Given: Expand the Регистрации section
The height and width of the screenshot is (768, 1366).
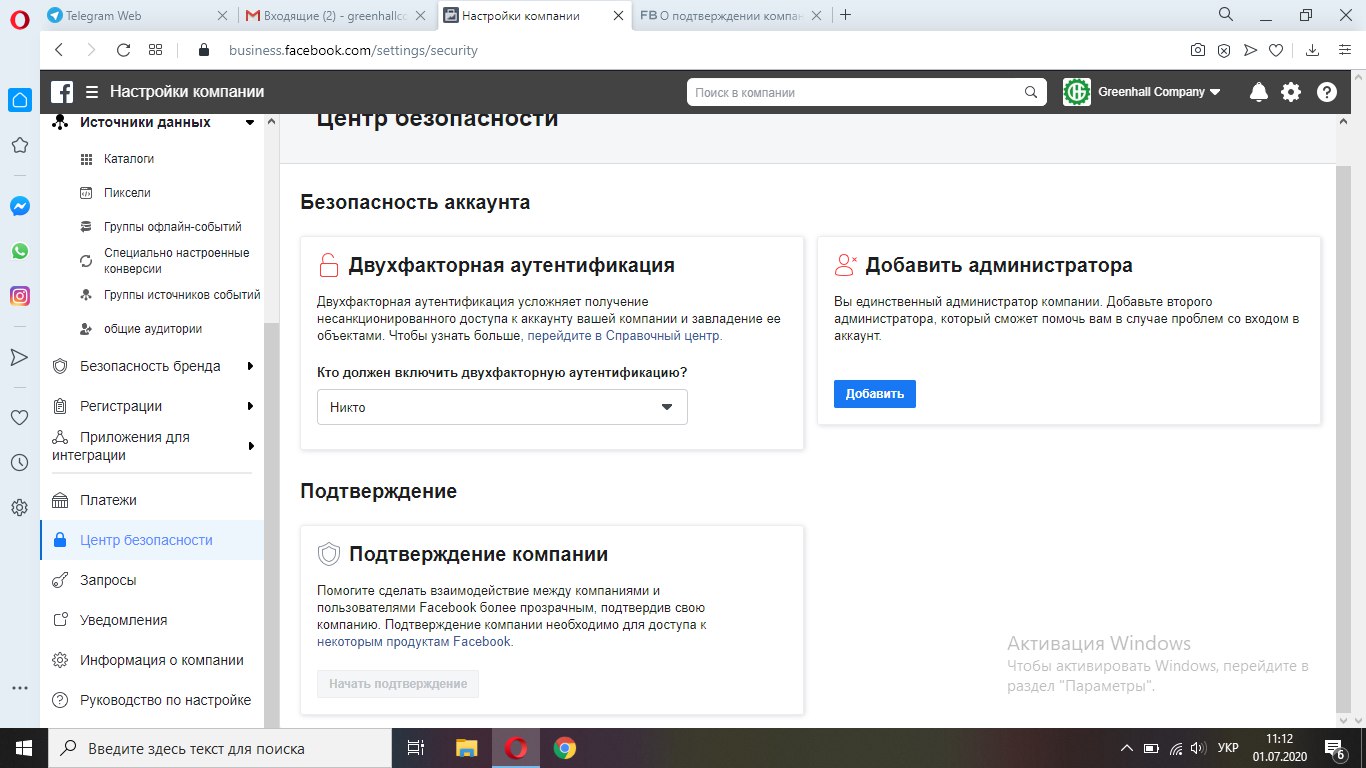Looking at the screenshot, I should pos(251,406).
